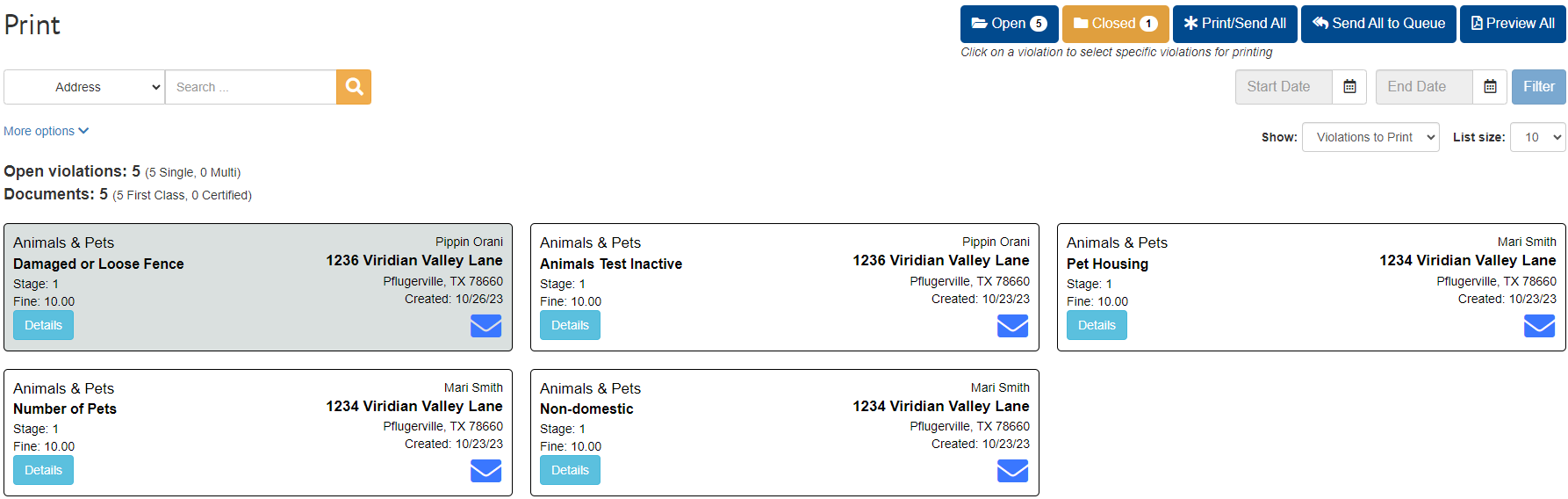Expand More options
This screenshot has height=499, width=1568.
coord(47,131)
